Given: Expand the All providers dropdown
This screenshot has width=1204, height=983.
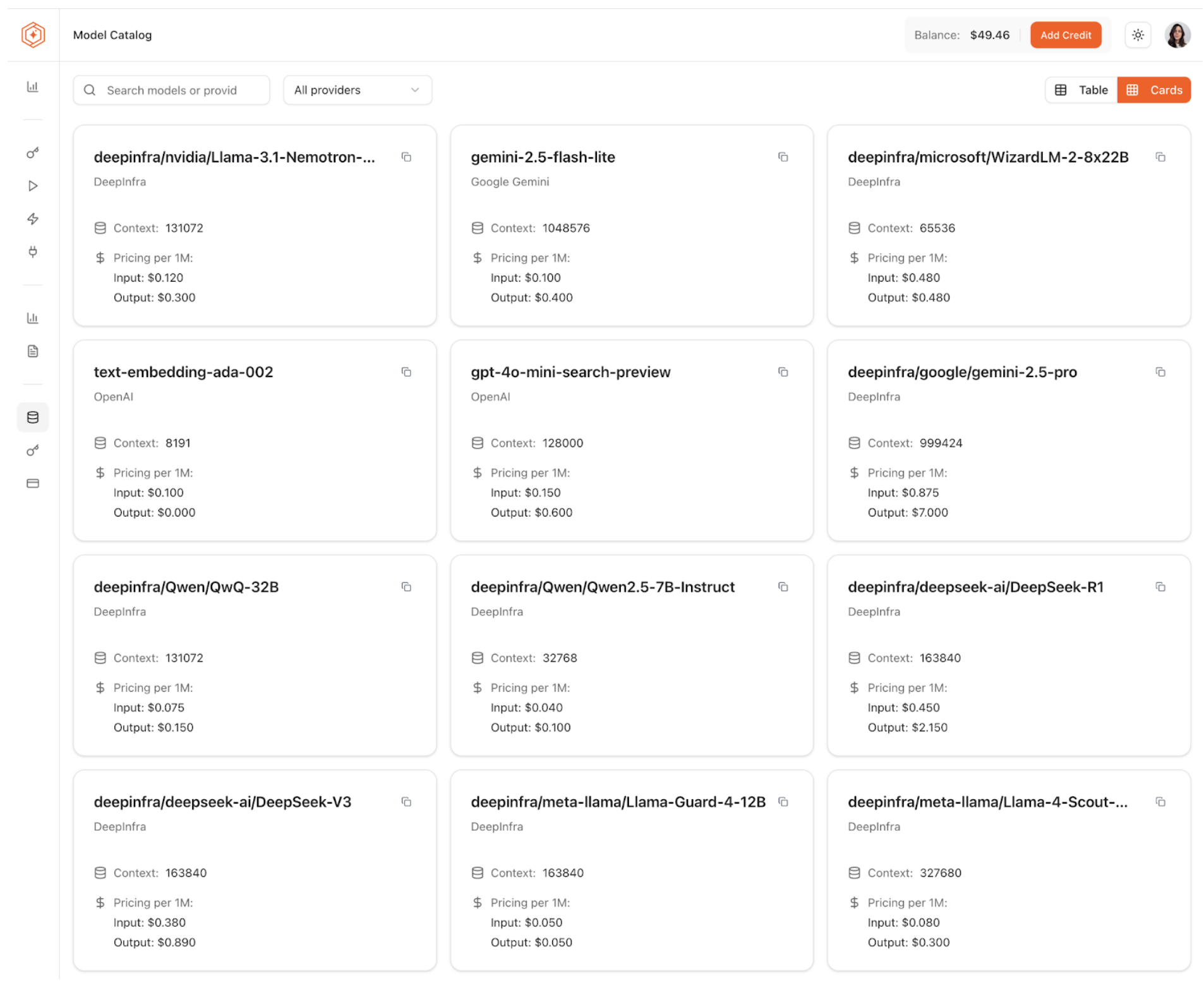Looking at the screenshot, I should pyautogui.click(x=357, y=90).
